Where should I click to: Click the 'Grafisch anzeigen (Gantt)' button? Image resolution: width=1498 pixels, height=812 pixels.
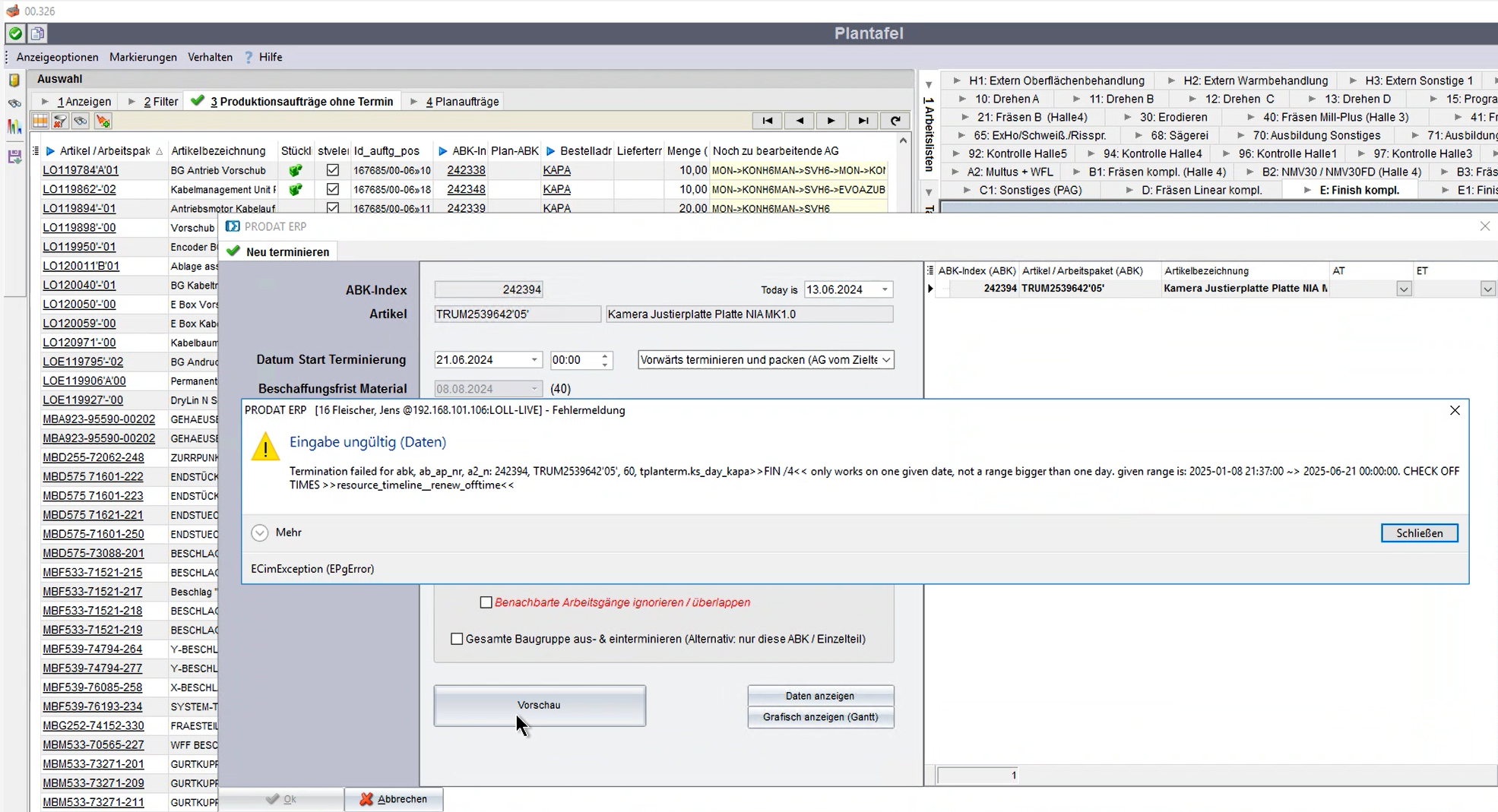point(820,717)
